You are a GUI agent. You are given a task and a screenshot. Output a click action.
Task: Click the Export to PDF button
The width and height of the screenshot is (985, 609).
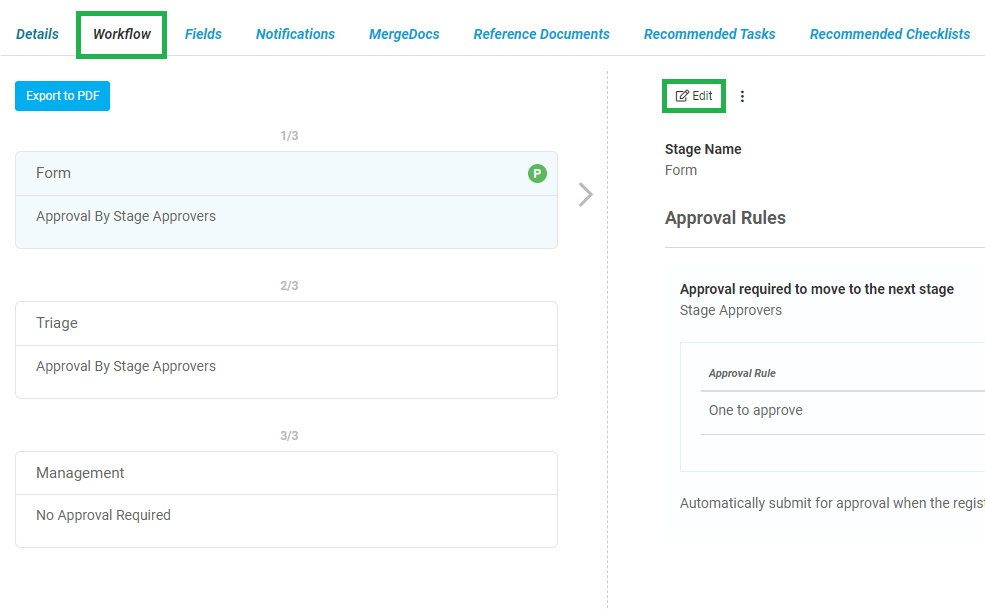click(x=62, y=96)
